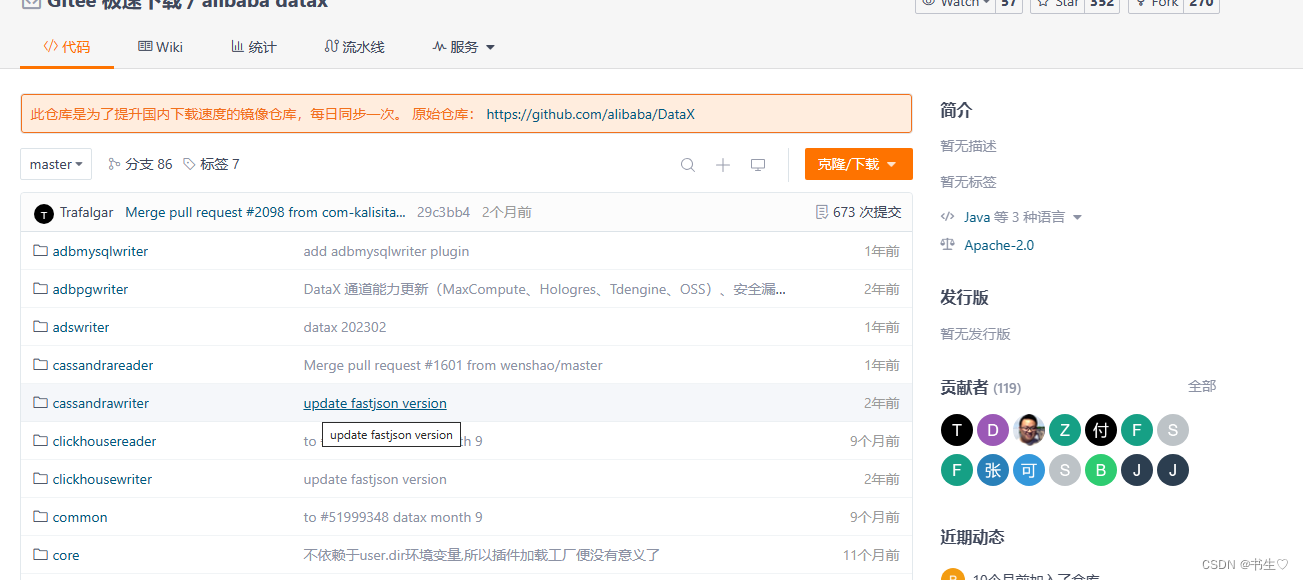
Task: Open the common folder
Action: (80, 517)
